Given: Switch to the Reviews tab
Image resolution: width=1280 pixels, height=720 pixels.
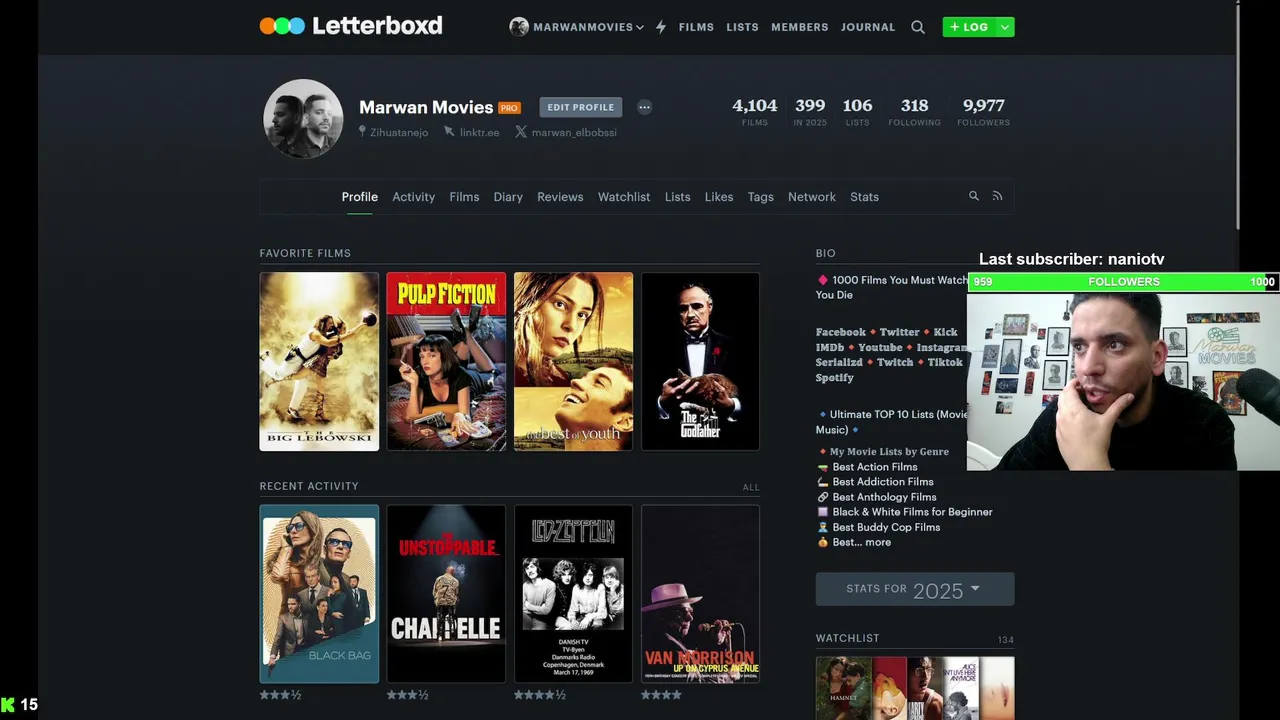Looking at the screenshot, I should coord(560,197).
